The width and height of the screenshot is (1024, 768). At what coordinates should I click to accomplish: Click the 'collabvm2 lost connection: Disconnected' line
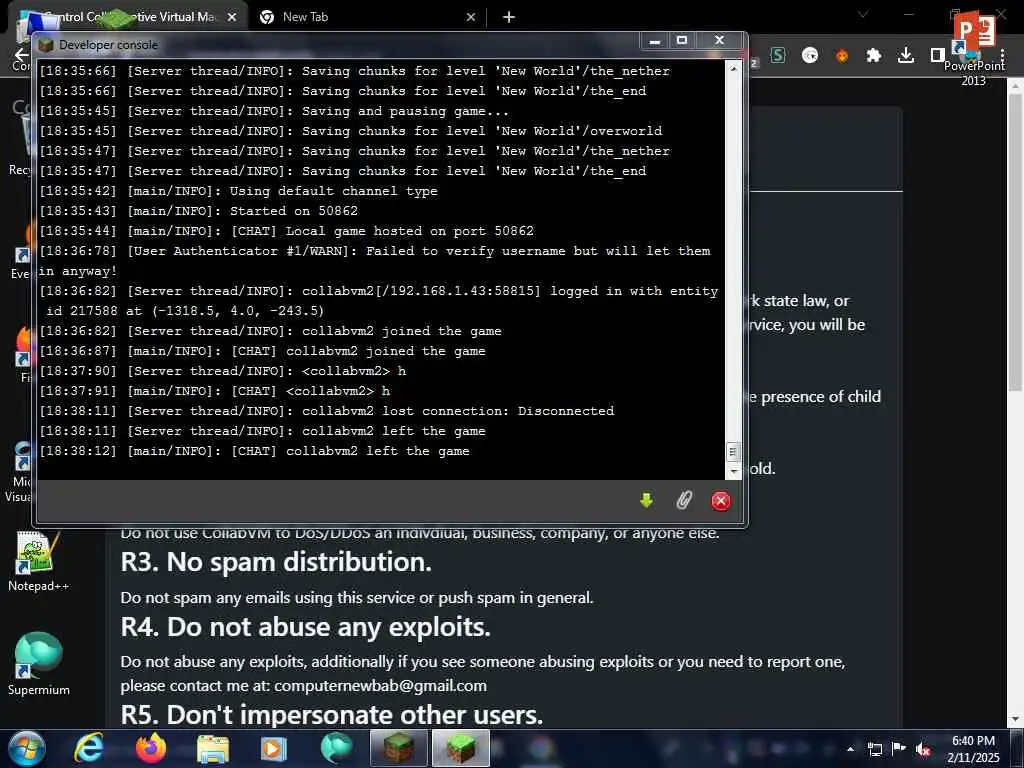click(x=327, y=411)
